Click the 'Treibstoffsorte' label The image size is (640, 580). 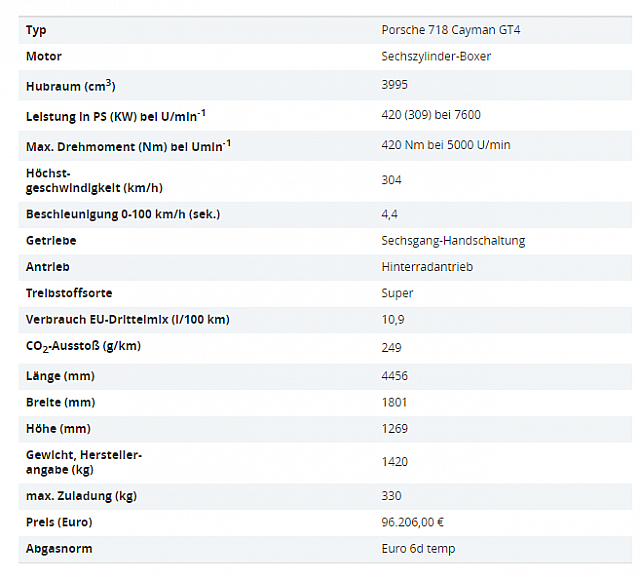[69, 293]
